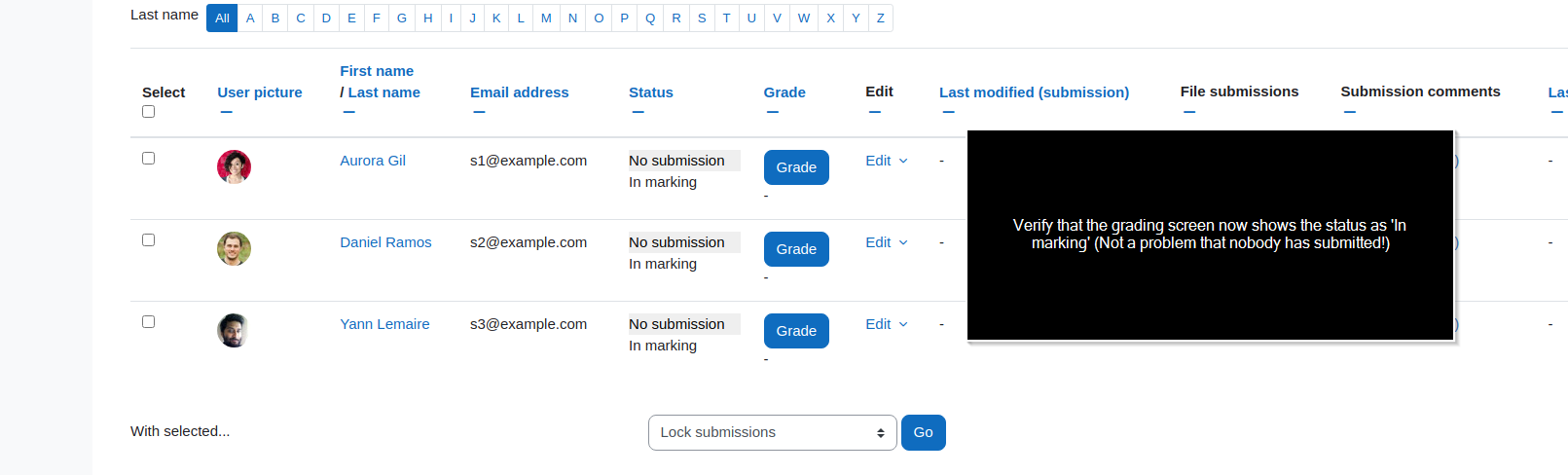The width and height of the screenshot is (1568, 475).
Task: Sort by Last modified (submission)
Action: tap(1034, 92)
